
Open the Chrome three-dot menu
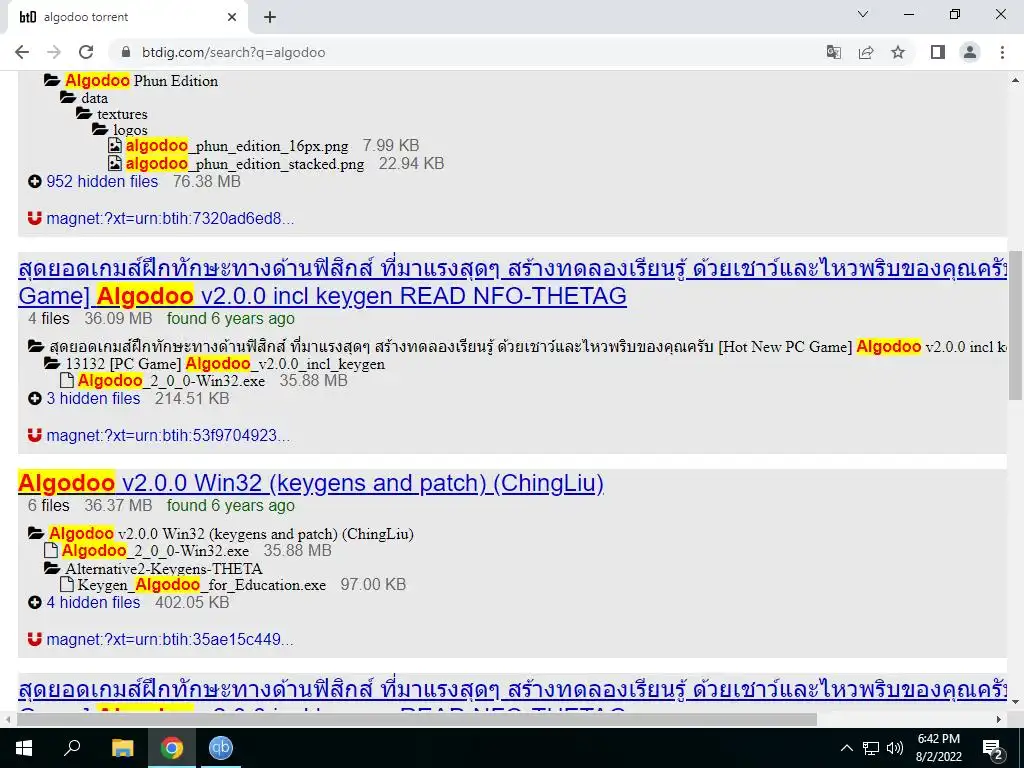click(1002, 52)
